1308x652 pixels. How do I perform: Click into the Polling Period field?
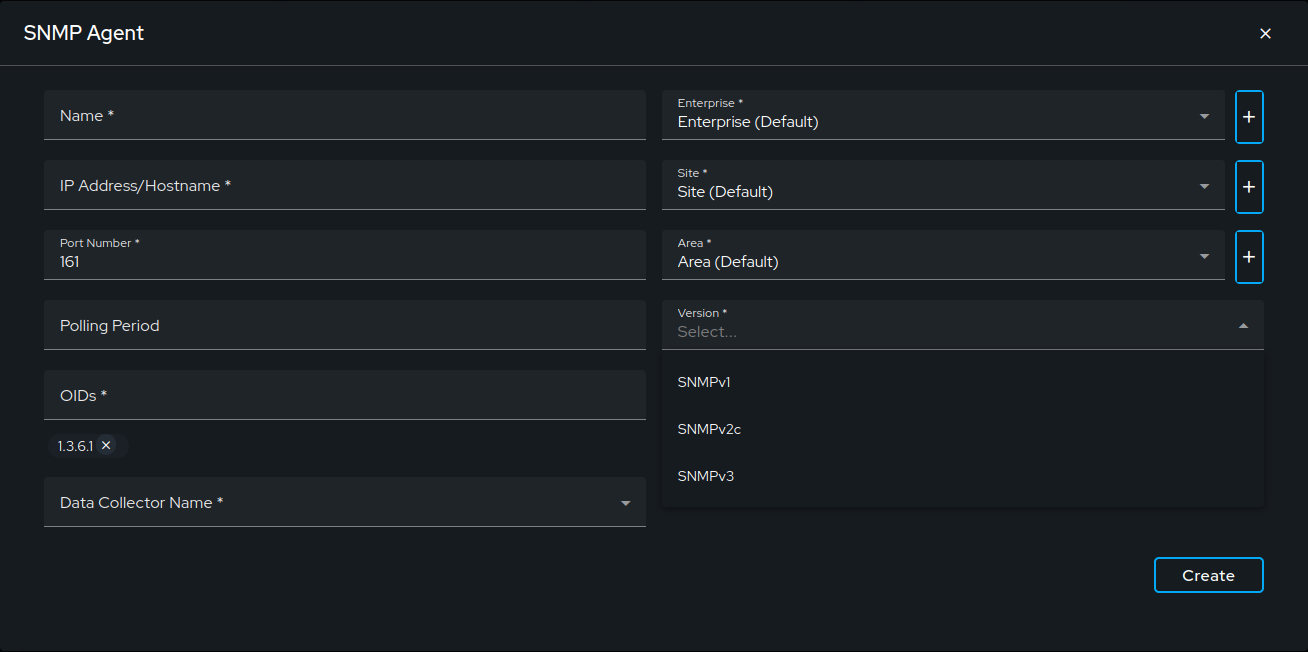tap(345, 325)
